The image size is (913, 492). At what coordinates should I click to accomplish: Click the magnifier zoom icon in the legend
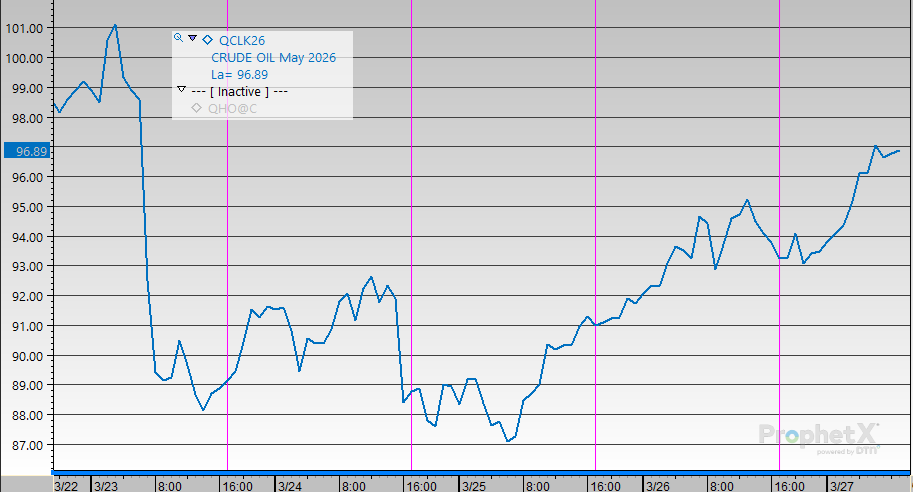pyautogui.click(x=178, y=38)
